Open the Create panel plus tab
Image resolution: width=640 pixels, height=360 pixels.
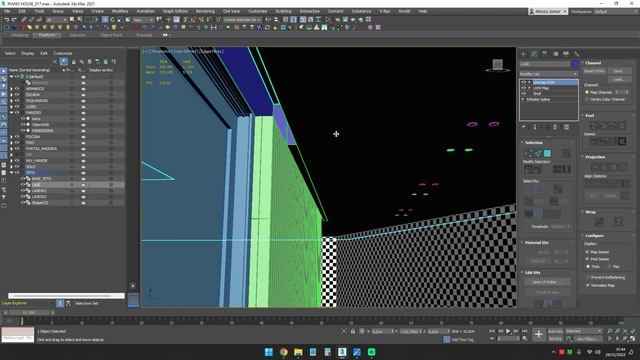point(524,54)
